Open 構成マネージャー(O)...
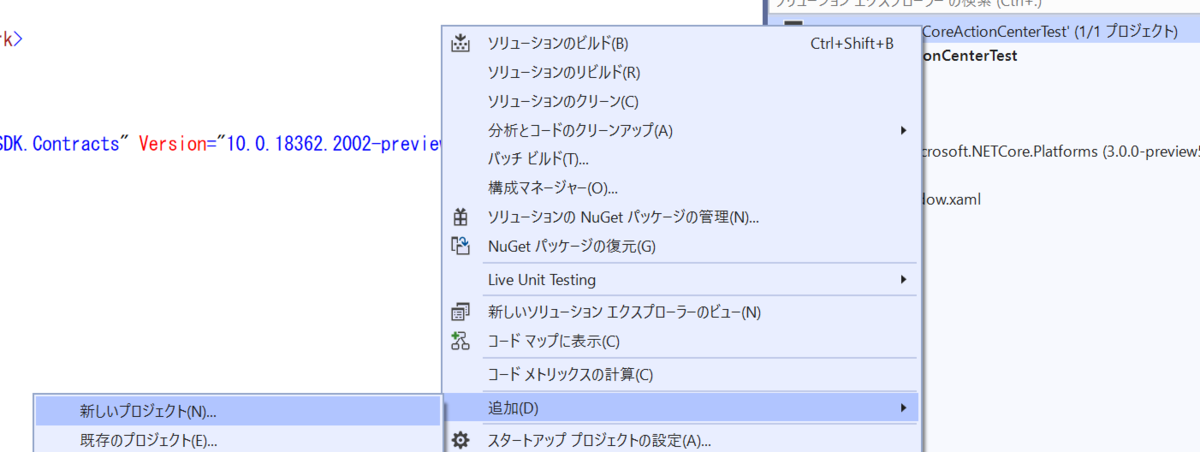The width and height of the screenshot is (1200, 452). pyautogui.click(x=680, y=188)
